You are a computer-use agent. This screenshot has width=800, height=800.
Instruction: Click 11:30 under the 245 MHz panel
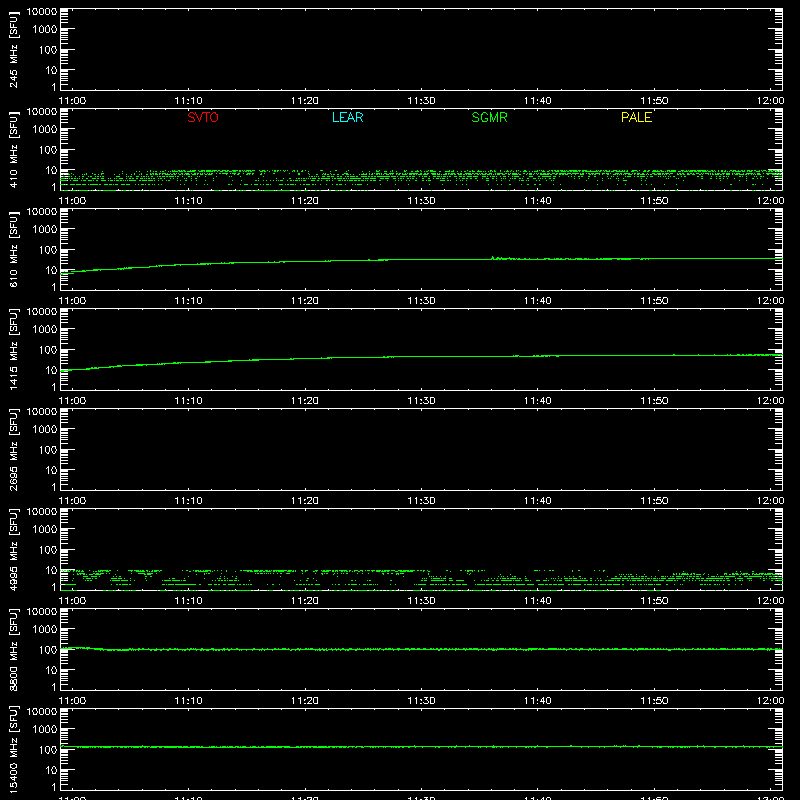coord(421,101)
